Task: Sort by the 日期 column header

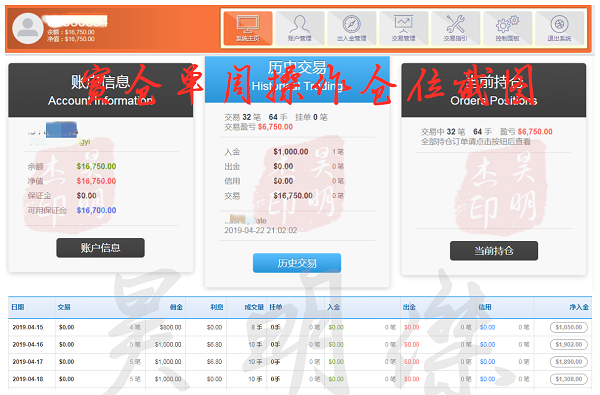Action: click(18, 307)
